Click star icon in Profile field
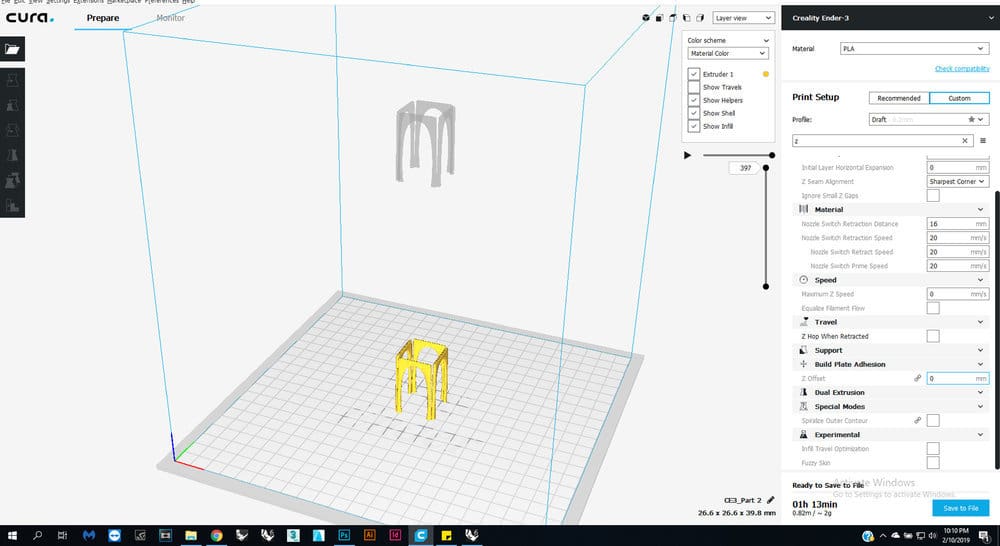 click(971, 119)
